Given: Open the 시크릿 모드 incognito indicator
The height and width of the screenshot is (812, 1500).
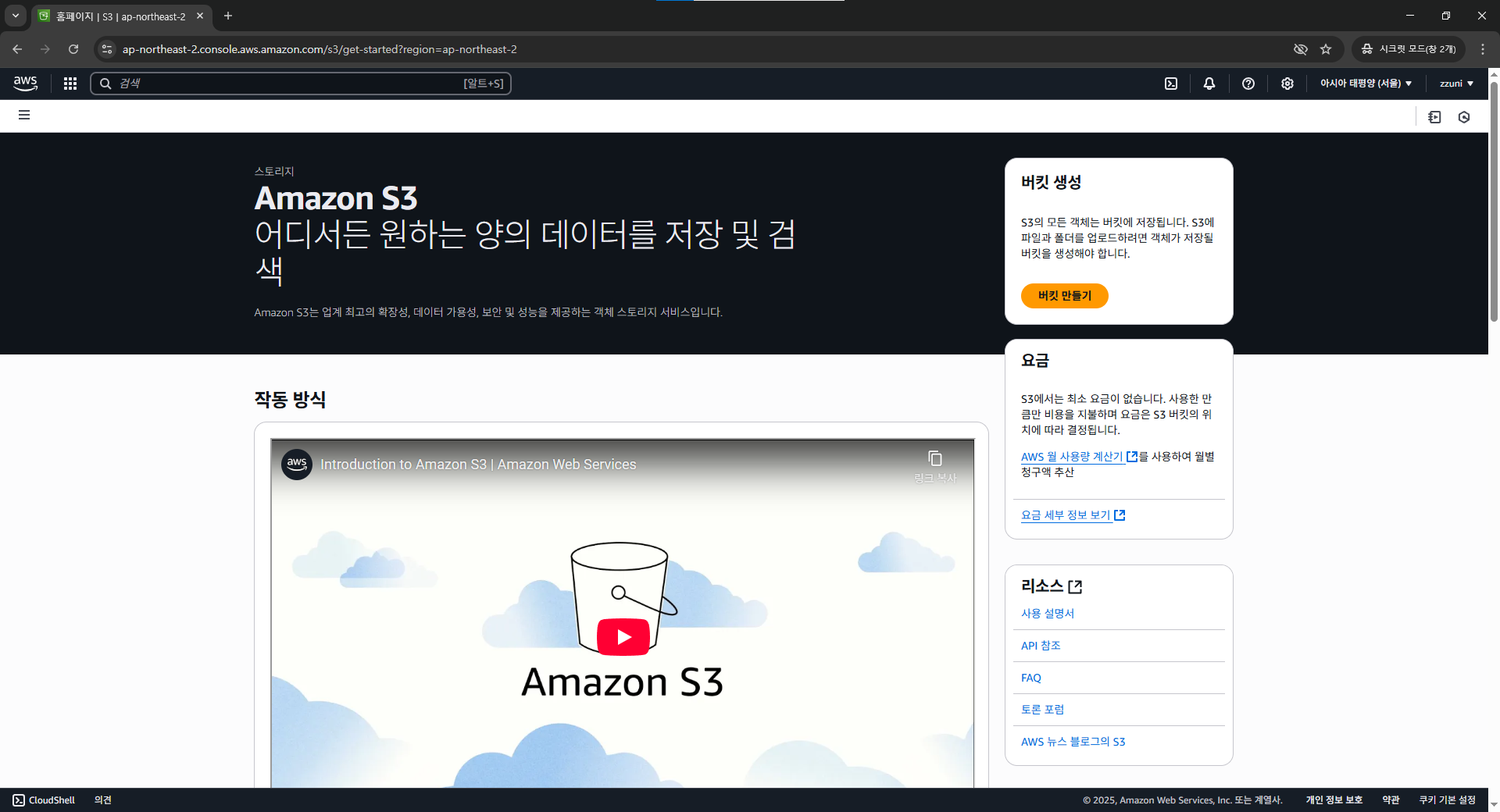Looking at the screenshot, I should point(1408,49).
